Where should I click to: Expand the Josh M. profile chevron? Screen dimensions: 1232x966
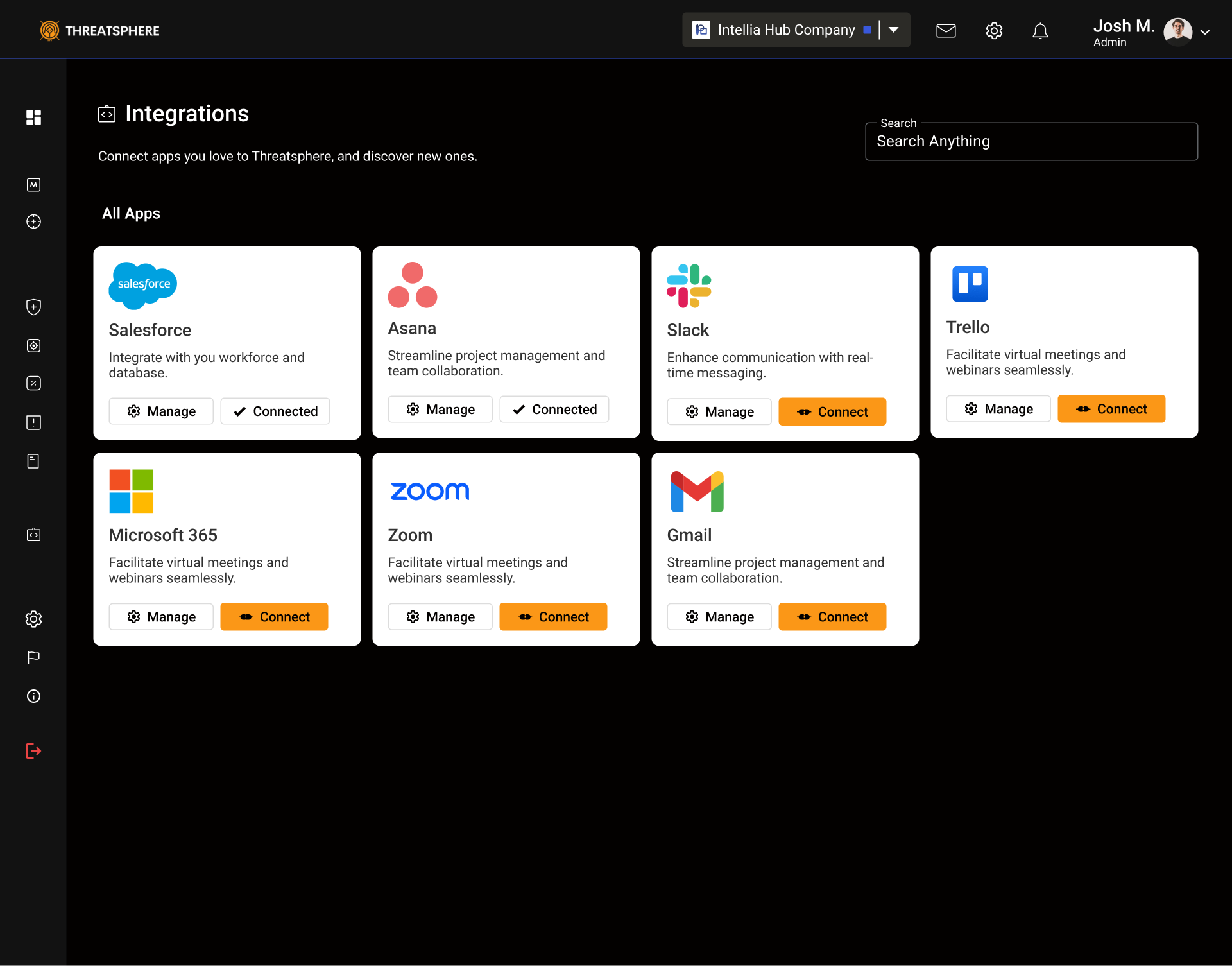1205,31
